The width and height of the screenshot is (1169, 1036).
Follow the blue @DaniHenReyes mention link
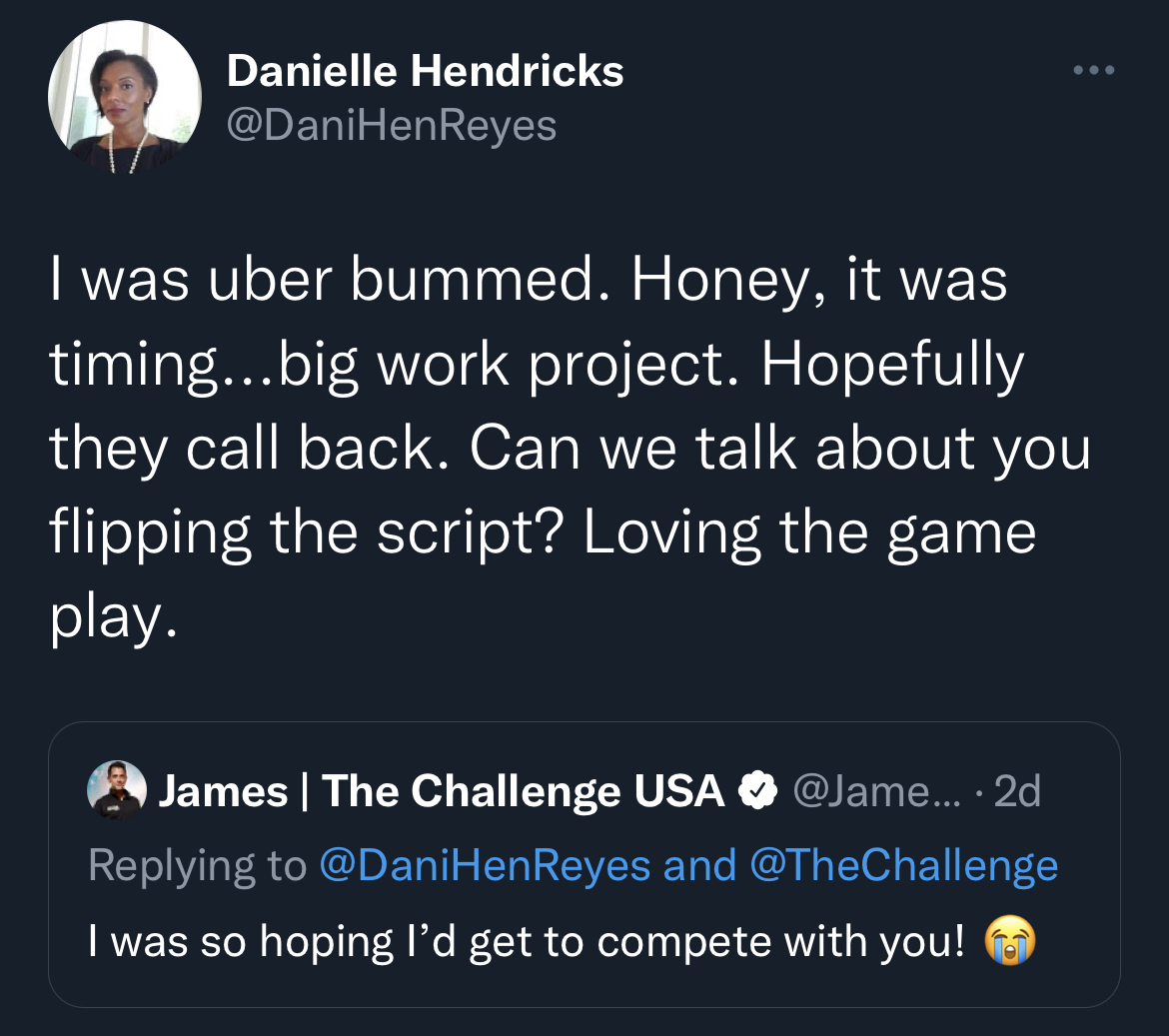[485, 865]
